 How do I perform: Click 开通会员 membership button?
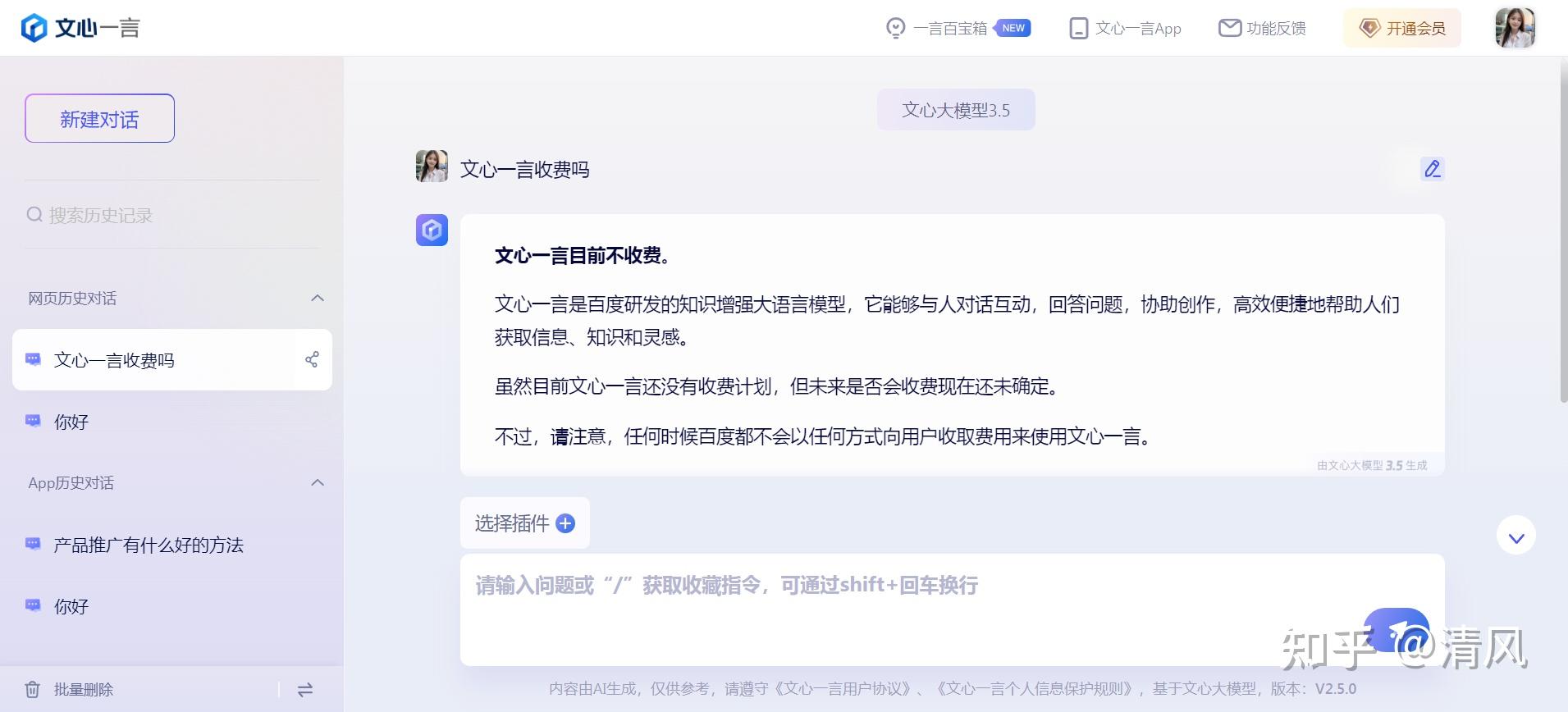tap(1402, 28)
